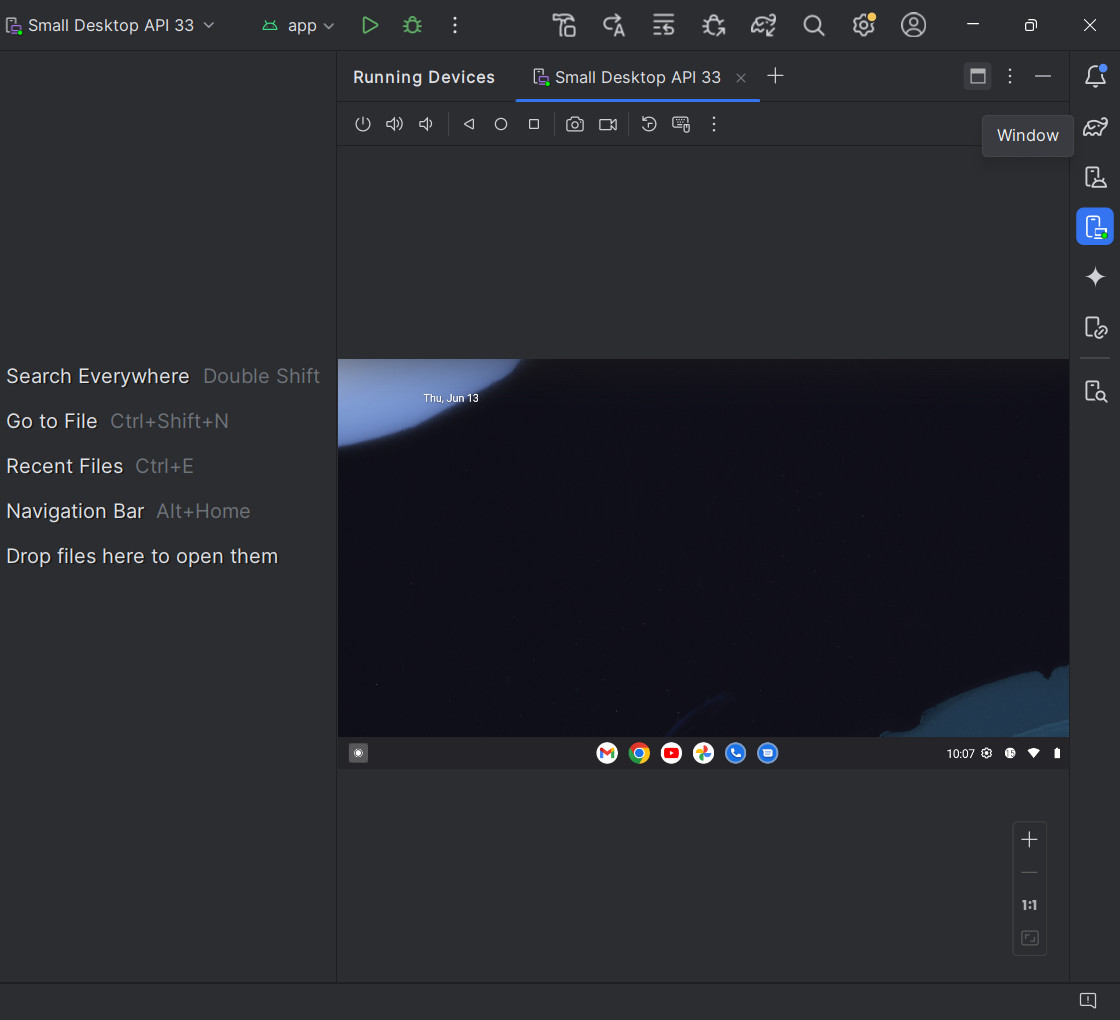
Task: Click the Search Everywhere hint text
Action: (x=98, y=376)
